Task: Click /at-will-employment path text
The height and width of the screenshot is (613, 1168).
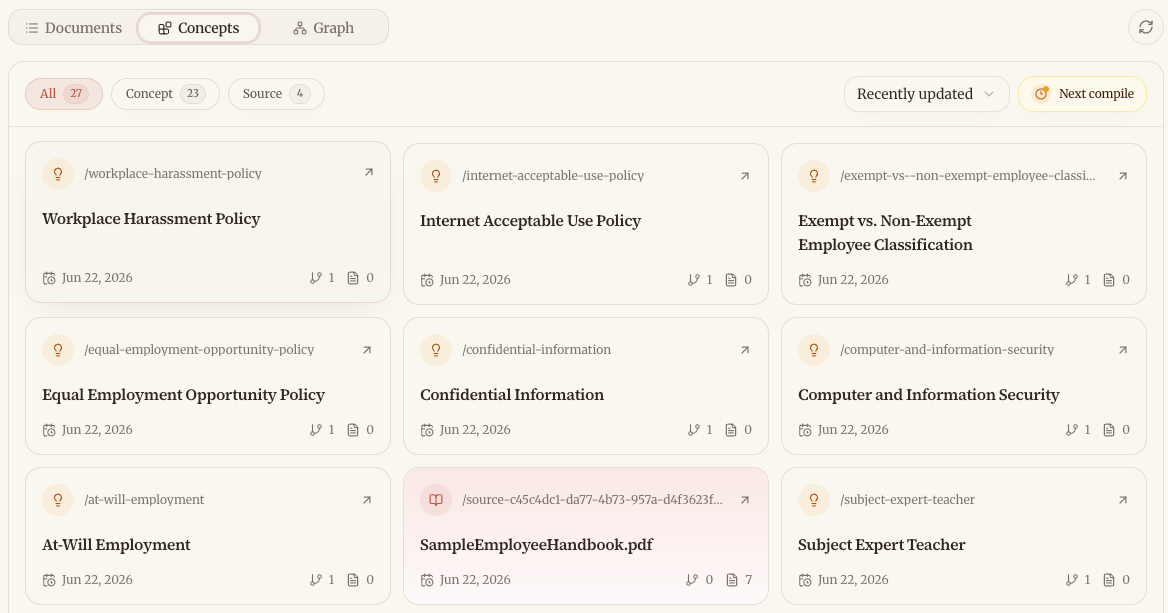Action: point(144,500)
